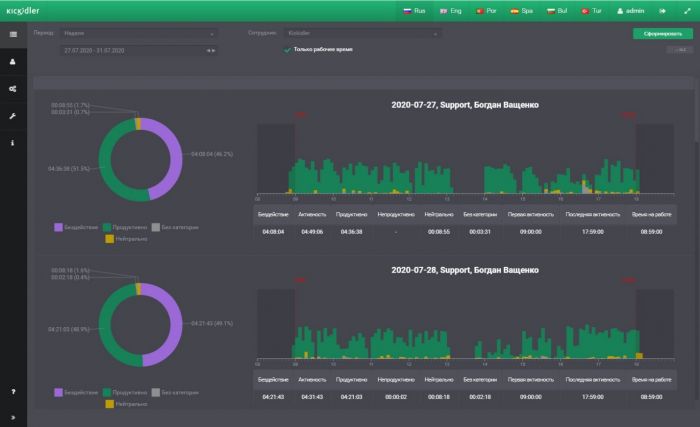The height and width of the screenshot is (427, 700).
Task: Open the employee dropdown
Action: click(362, 33)
